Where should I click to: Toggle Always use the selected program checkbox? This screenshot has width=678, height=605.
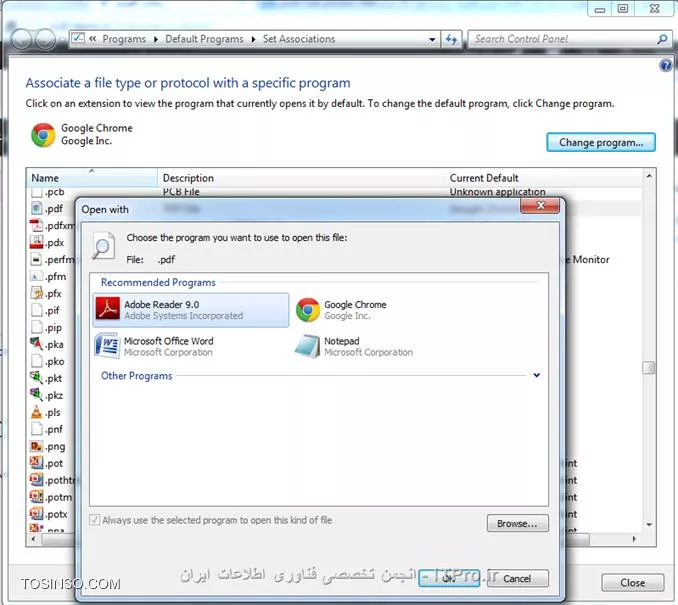coord(94,520)
